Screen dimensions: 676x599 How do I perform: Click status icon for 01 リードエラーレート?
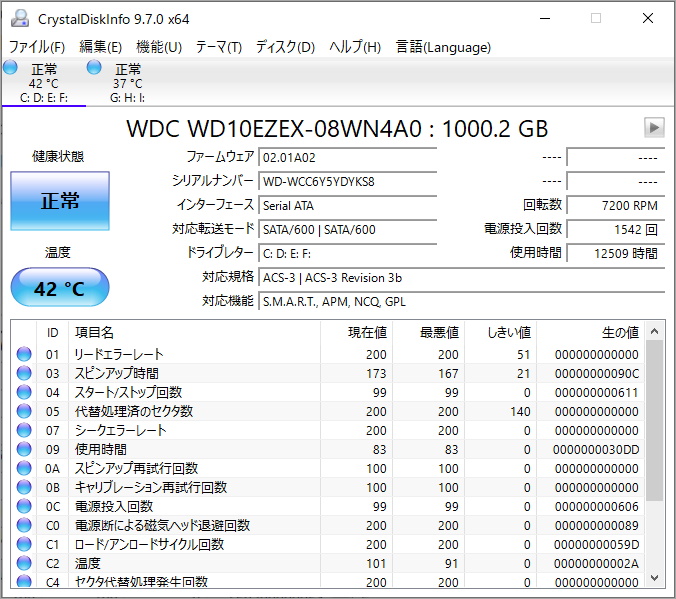tap(24, 354)
